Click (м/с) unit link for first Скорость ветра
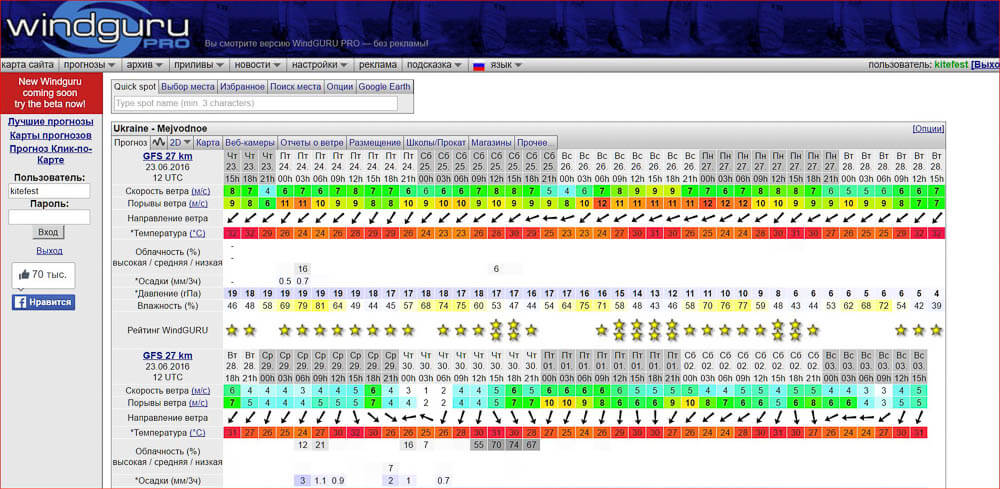The width and height of the screenshot is (1000, 489). coord(200,191)
